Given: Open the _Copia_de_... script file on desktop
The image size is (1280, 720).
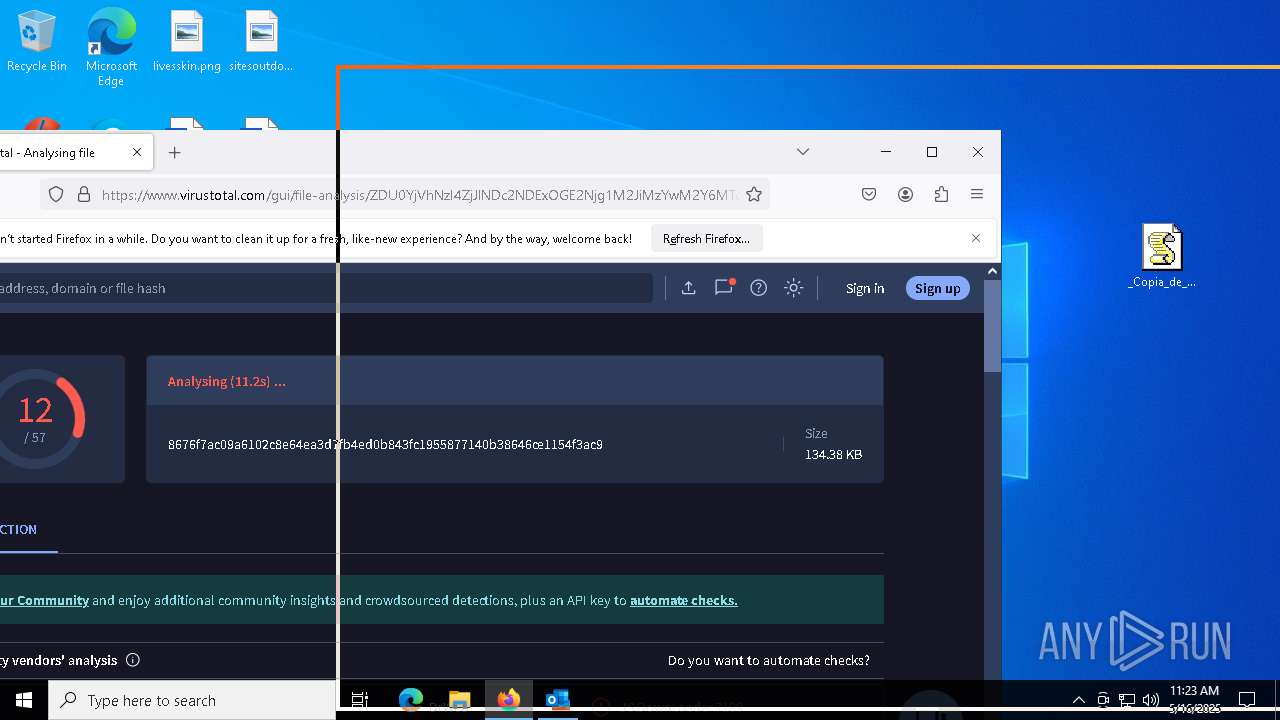Looking at the screenshot, I should click(x=1162, y=256).
